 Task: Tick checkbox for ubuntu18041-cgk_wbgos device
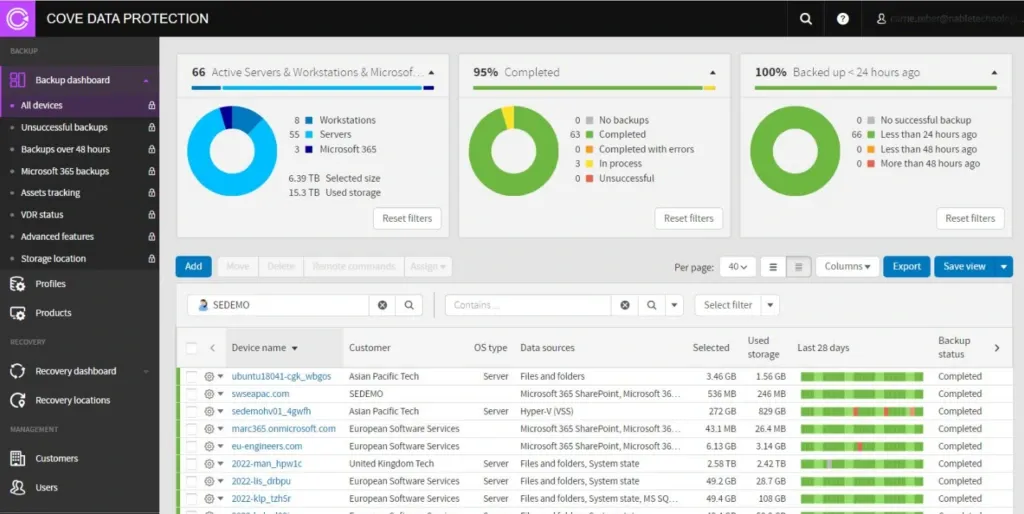(191, 377)
